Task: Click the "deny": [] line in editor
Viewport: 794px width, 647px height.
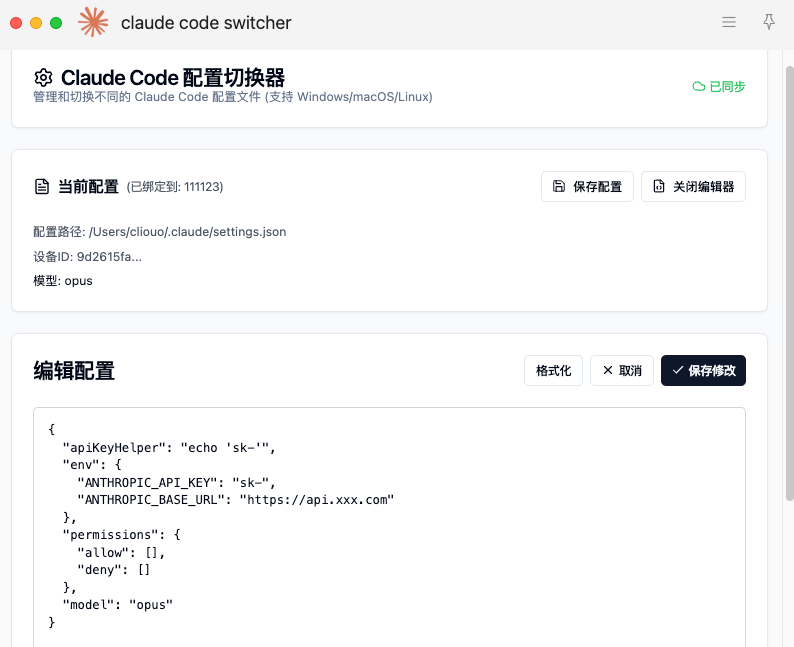Action: click(113, 570)
